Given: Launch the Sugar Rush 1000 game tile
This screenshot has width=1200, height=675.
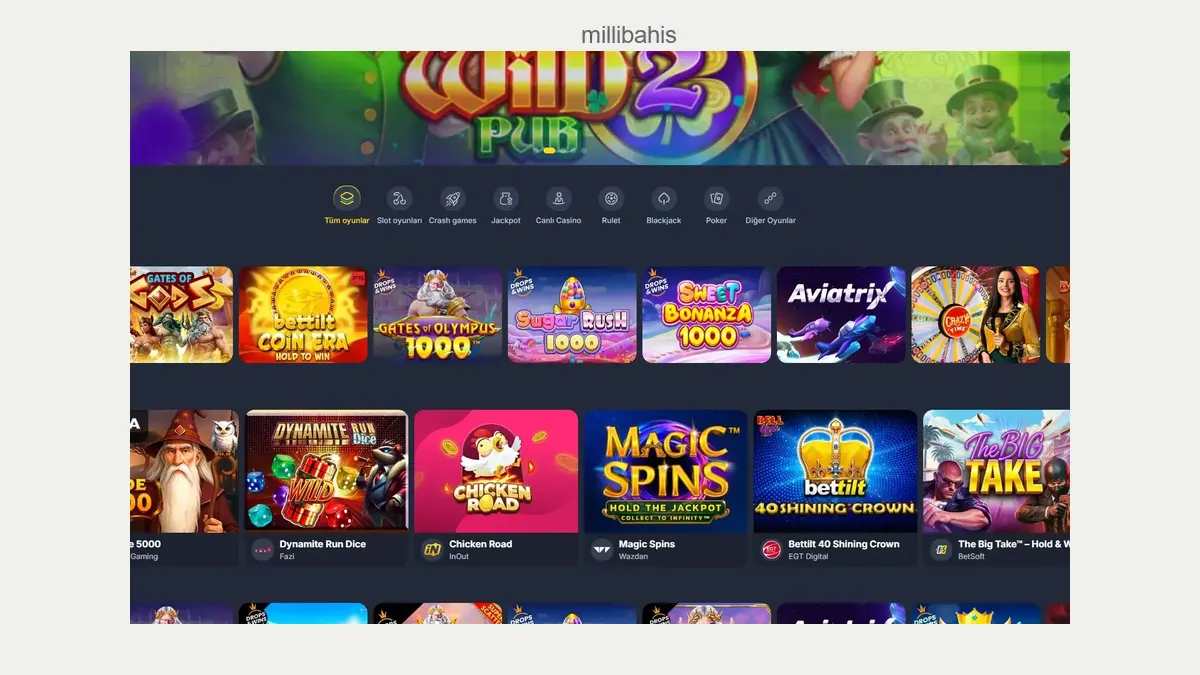Looking at the screenshot, I should point(572,314).
